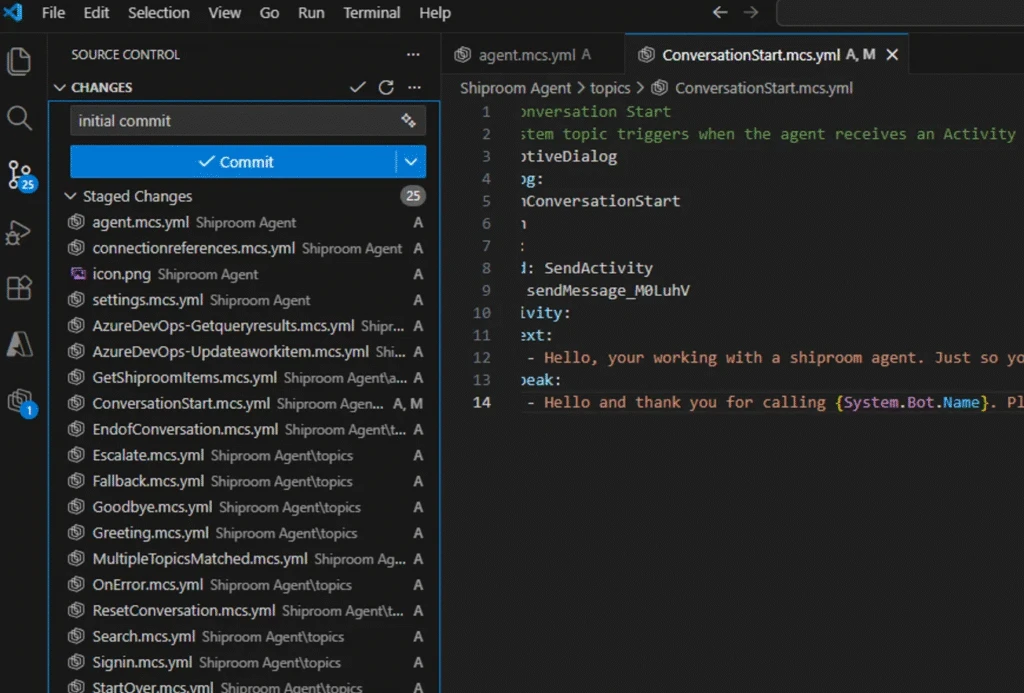Open the Copilot Studio extension with badge 1
Image resolution: width=1024 pixels, height=693 pixels.
20,398
